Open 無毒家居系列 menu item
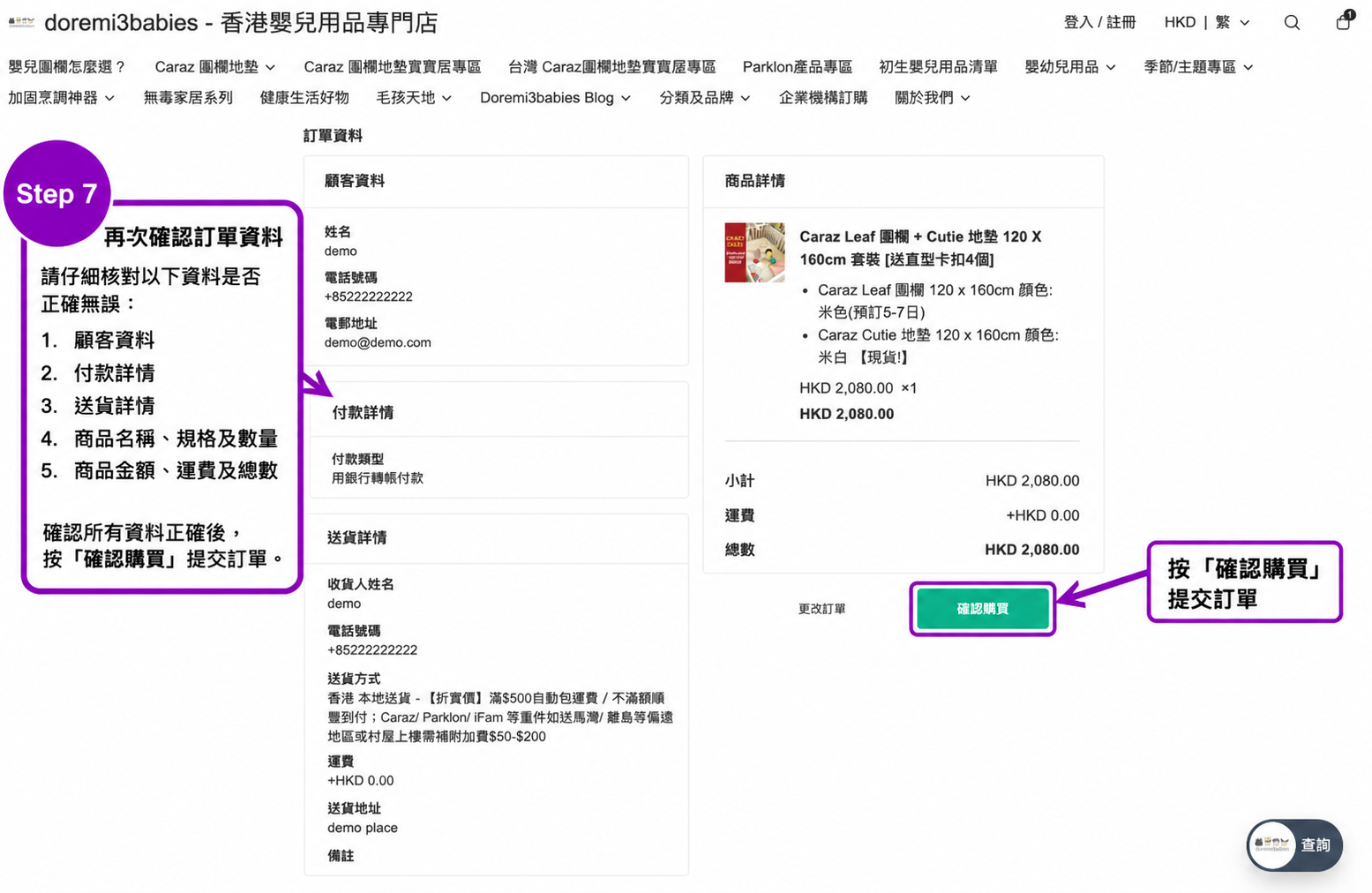The image size is (1372, 893). click(x=188, y=98)
